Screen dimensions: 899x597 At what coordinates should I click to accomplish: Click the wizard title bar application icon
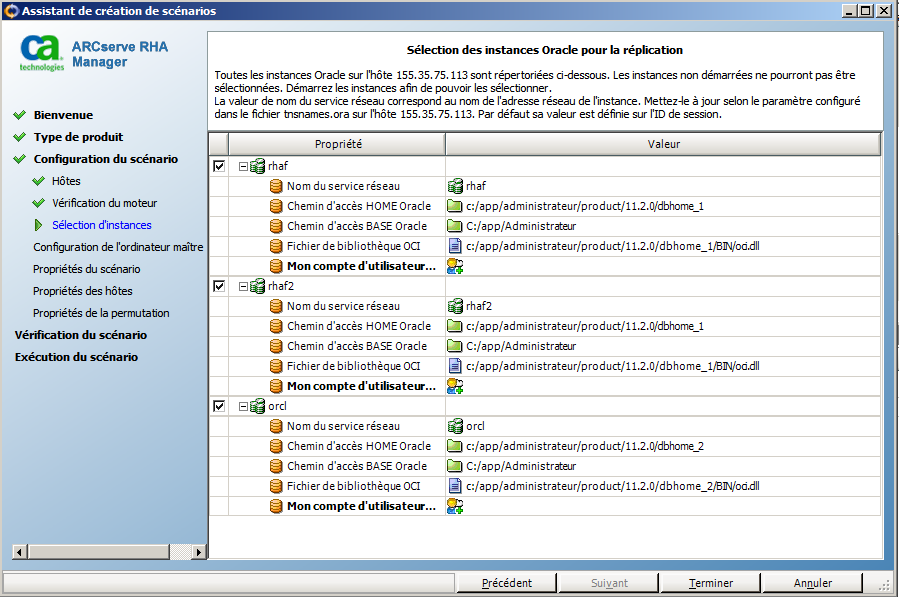tap(11, 11)
